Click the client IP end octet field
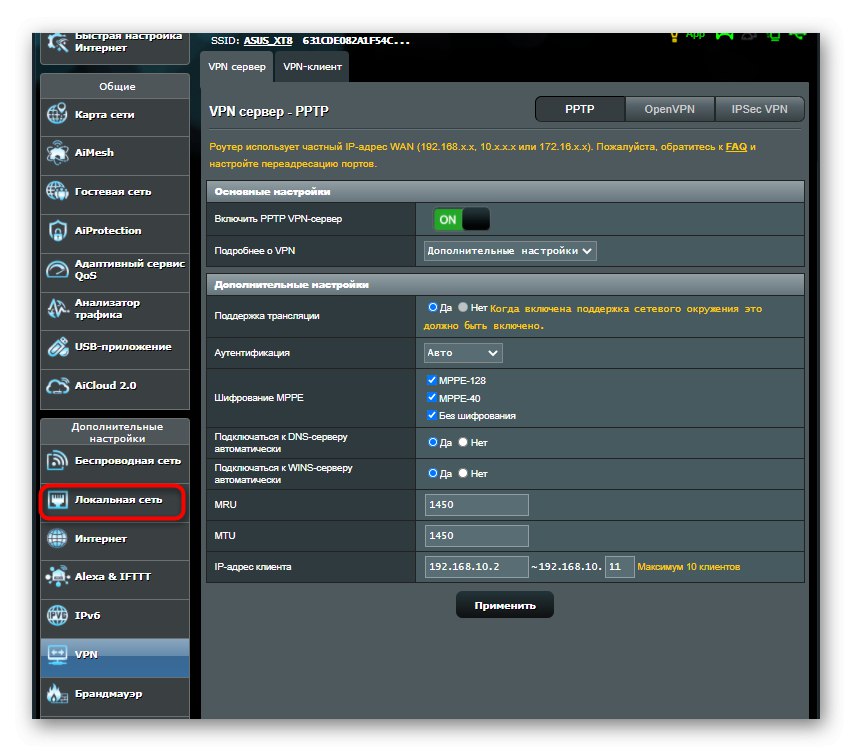 click(619, 567)
